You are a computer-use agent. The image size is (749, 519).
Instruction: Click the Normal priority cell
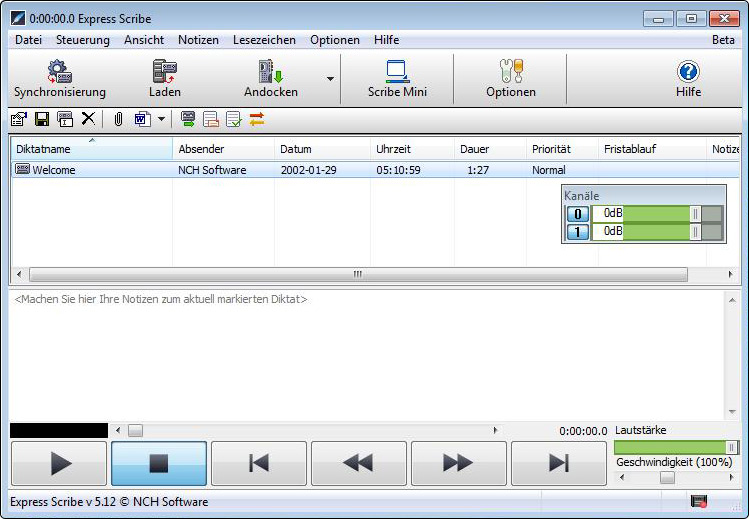pyautogui.click(x=549, y=170)
